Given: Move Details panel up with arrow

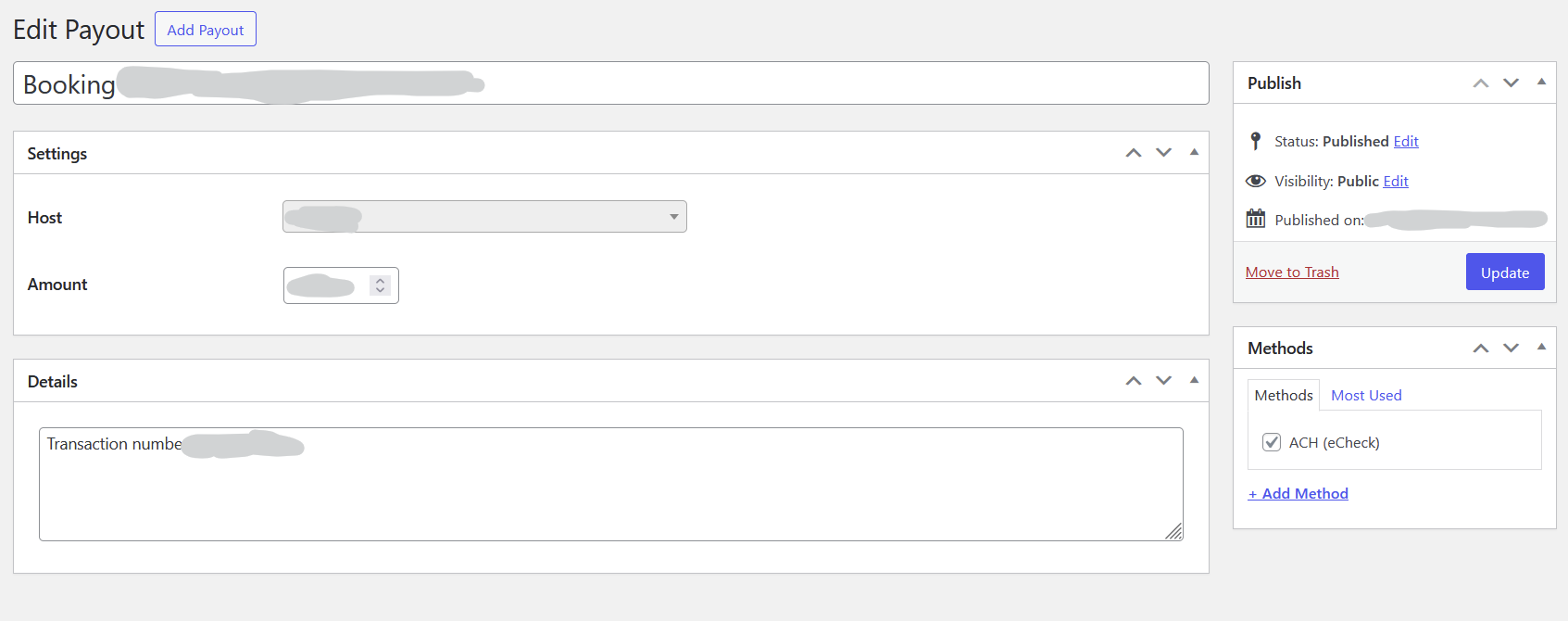Looking at the screenshot, I should [1134, 381].
